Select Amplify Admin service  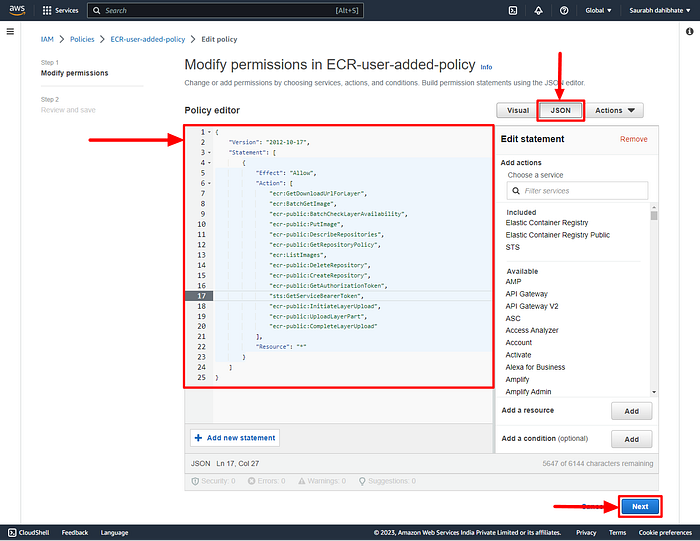point(528,392)
